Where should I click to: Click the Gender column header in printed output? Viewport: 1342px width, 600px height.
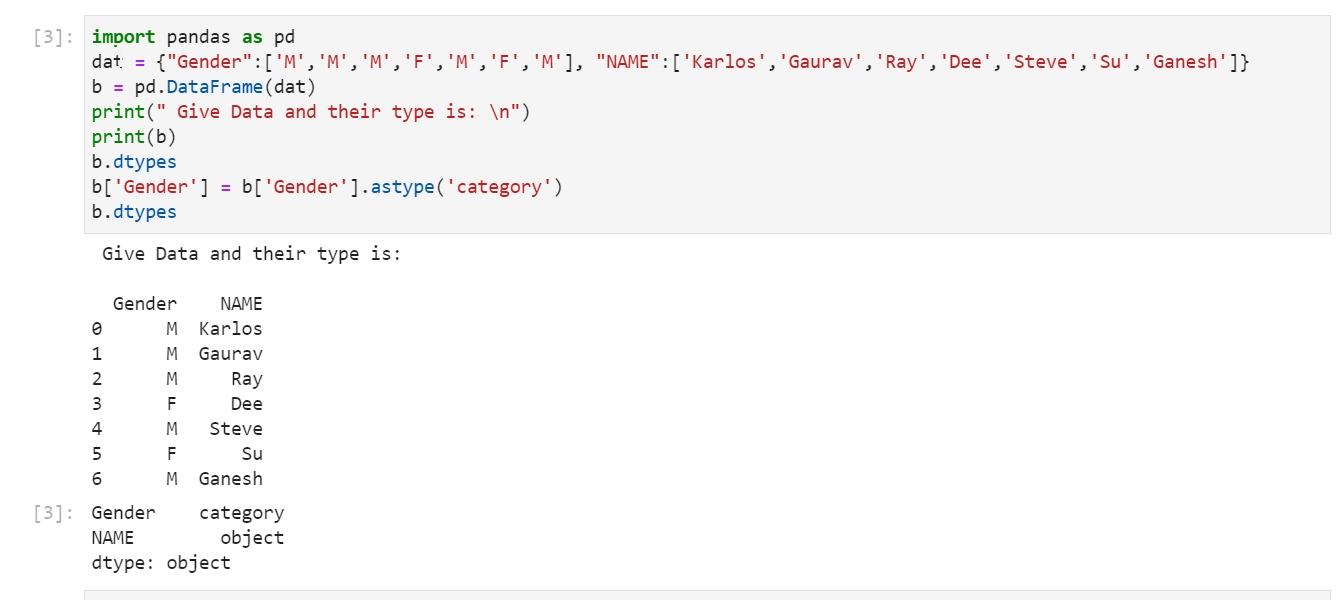[x=145, y=304]
